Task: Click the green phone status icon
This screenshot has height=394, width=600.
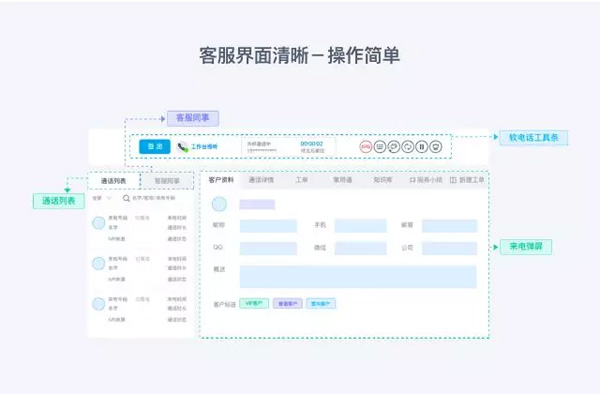Action: (183, 147)
